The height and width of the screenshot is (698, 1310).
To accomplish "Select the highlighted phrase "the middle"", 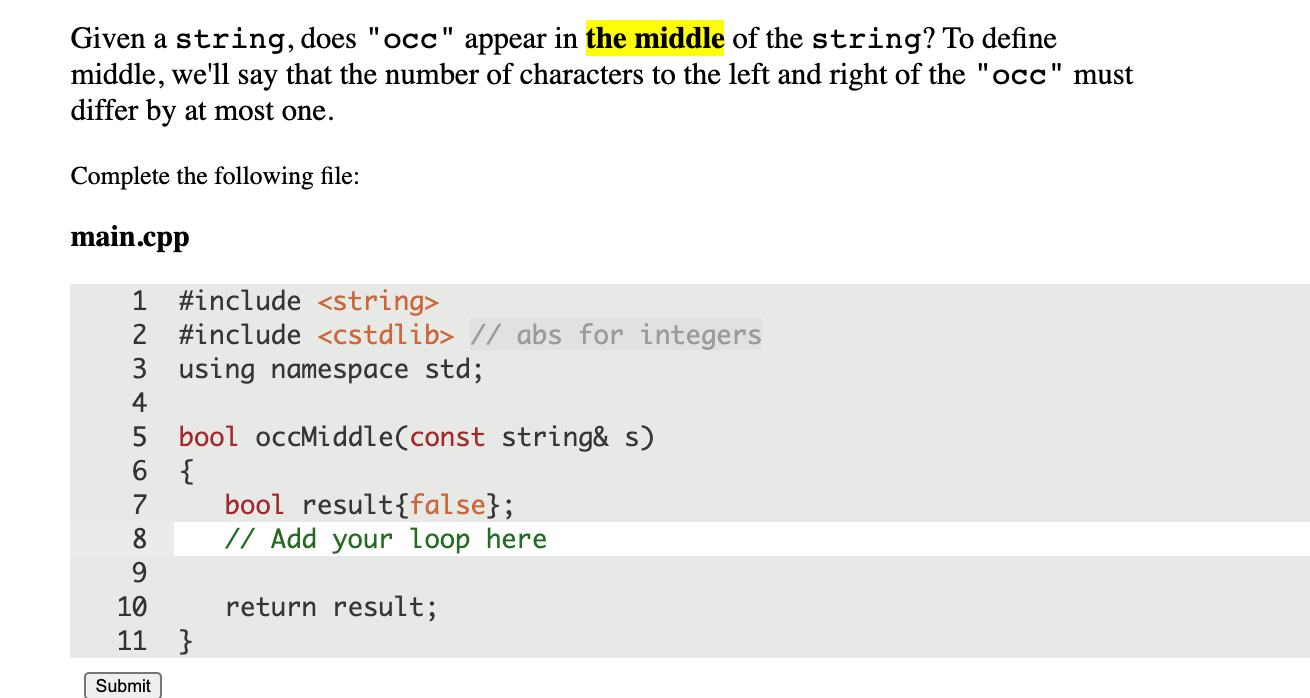I will 654,38.
